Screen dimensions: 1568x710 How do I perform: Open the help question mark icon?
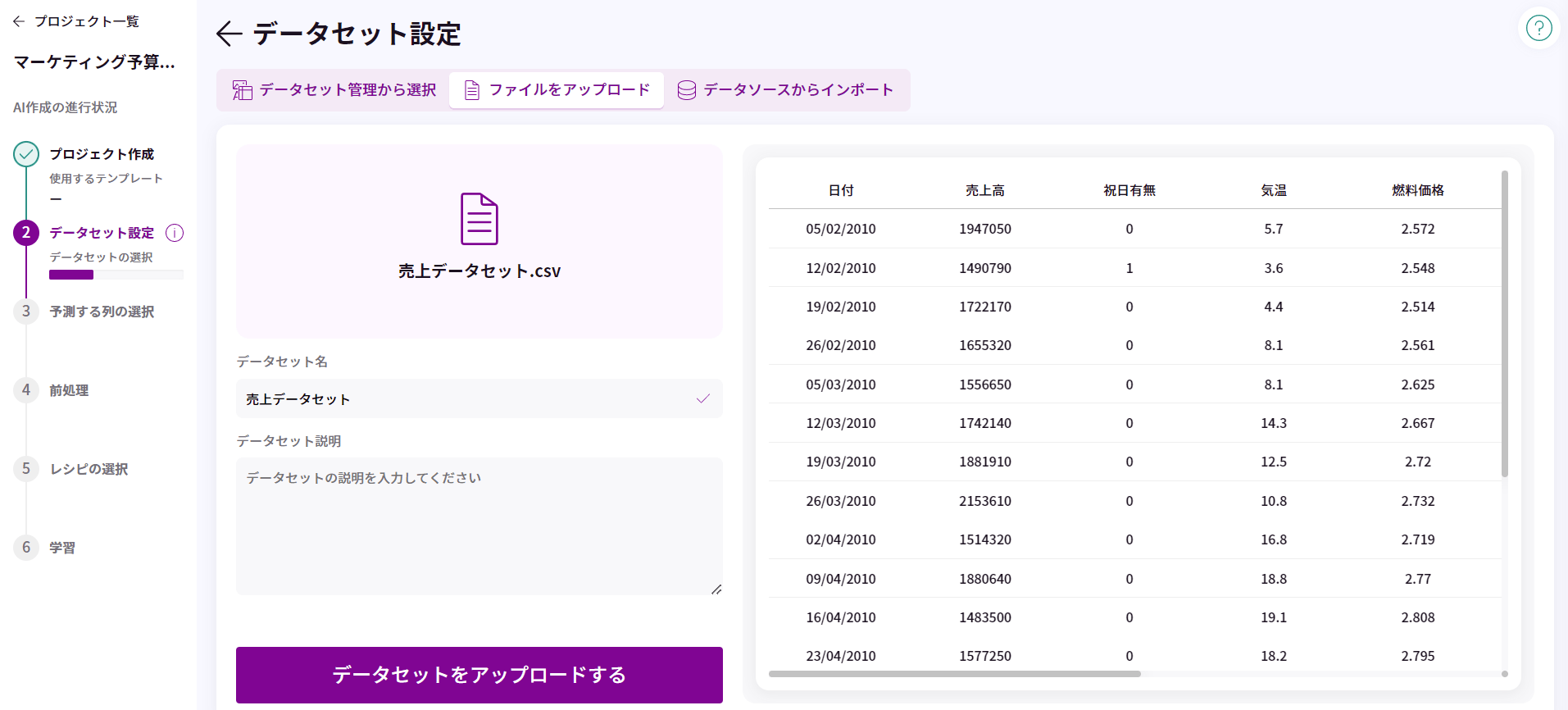[1538, 29]
